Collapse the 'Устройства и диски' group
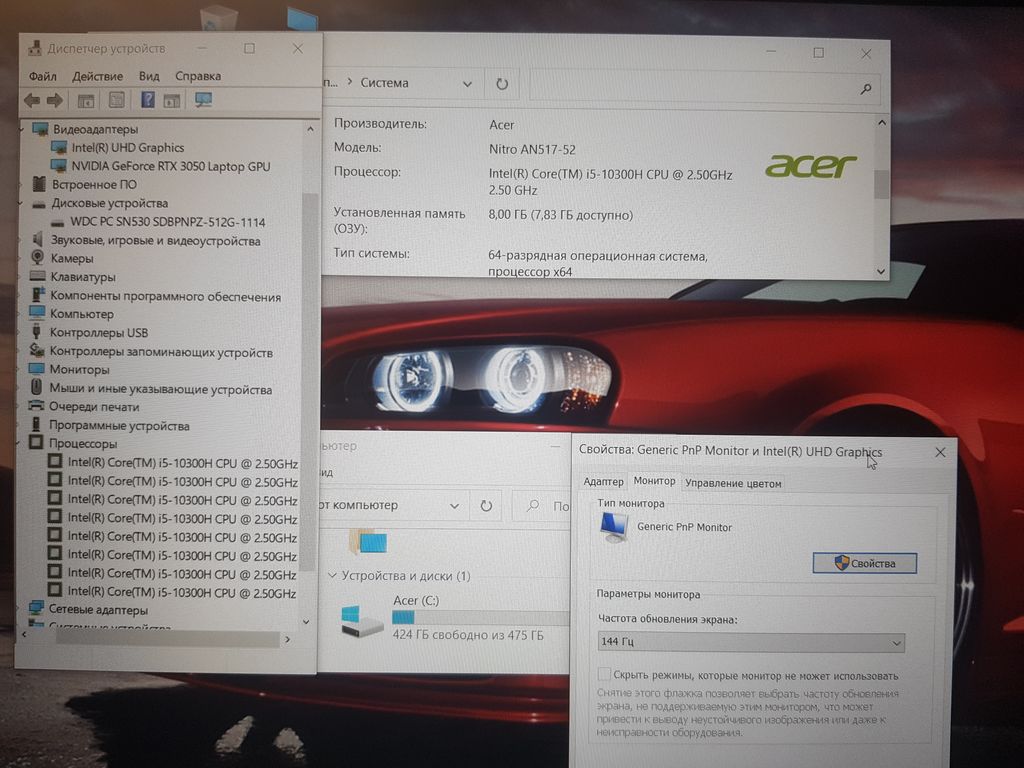The width and height of the screenshot is (1024, 768). pyautogui.click(x=332, y=576)
